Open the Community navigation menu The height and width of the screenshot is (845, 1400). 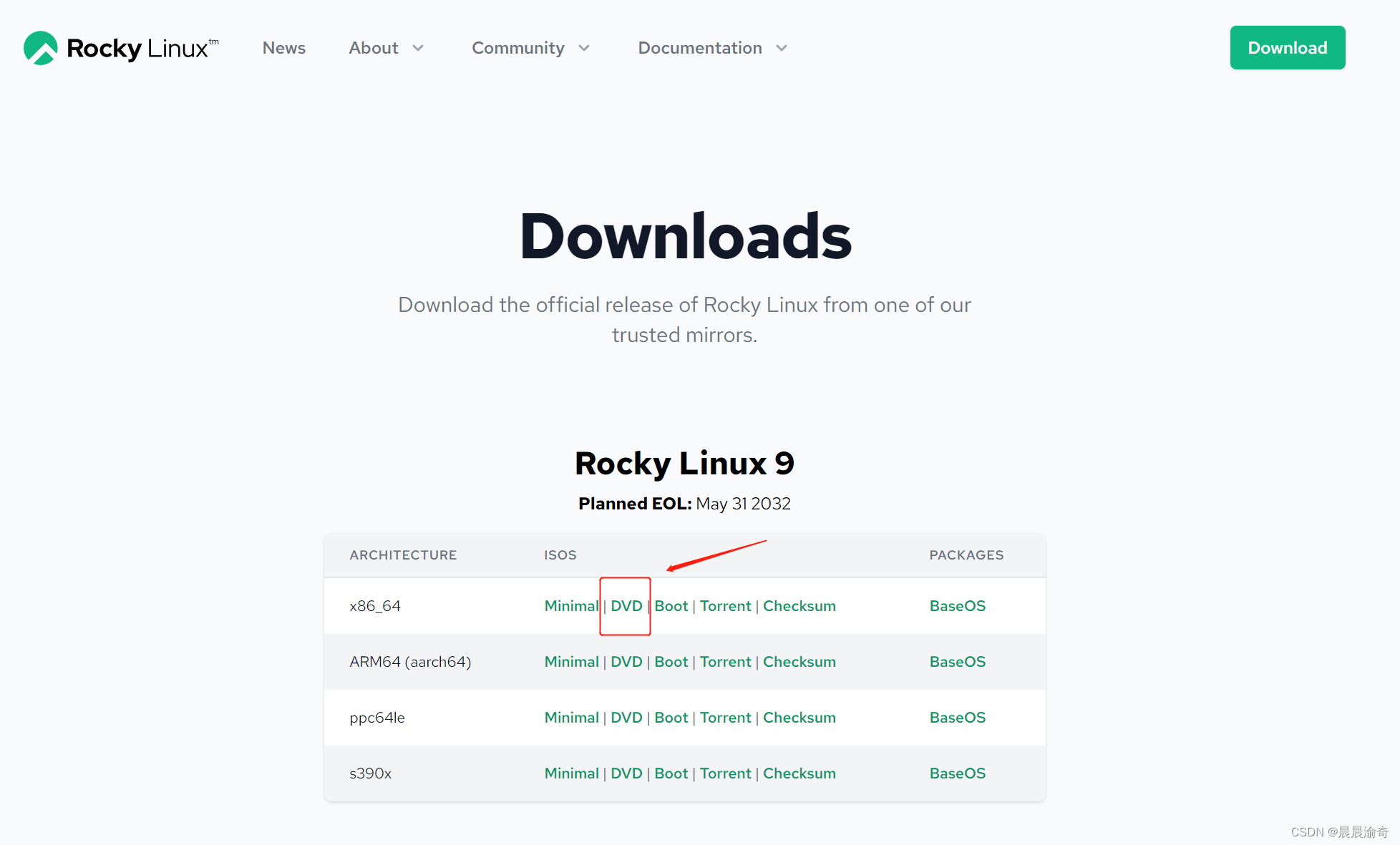coord(518,48)
